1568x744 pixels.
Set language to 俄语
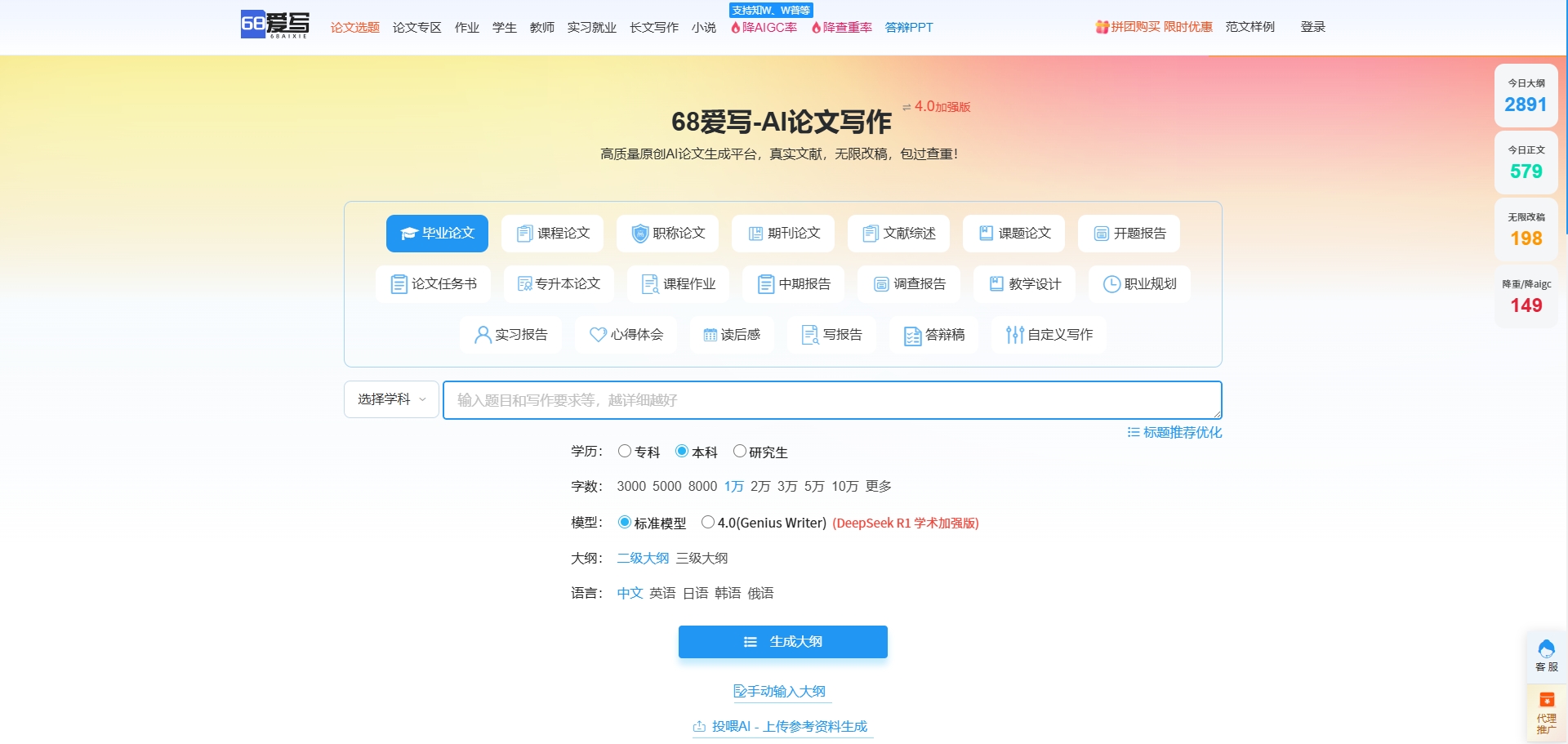[760, 594]
